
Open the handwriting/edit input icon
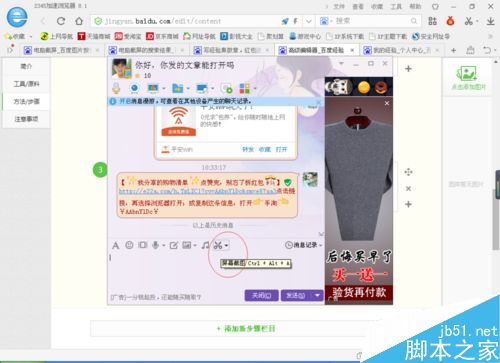pos(174,246)
